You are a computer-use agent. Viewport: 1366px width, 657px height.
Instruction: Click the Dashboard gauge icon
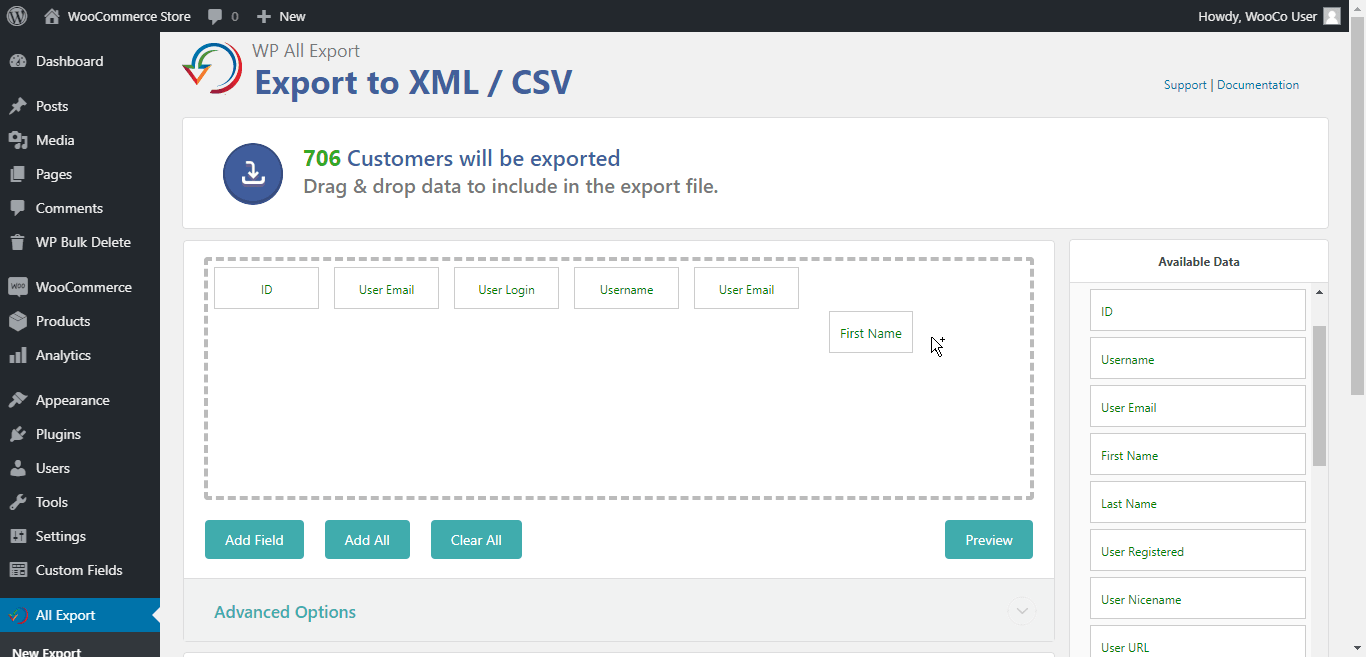pos(18,61)
